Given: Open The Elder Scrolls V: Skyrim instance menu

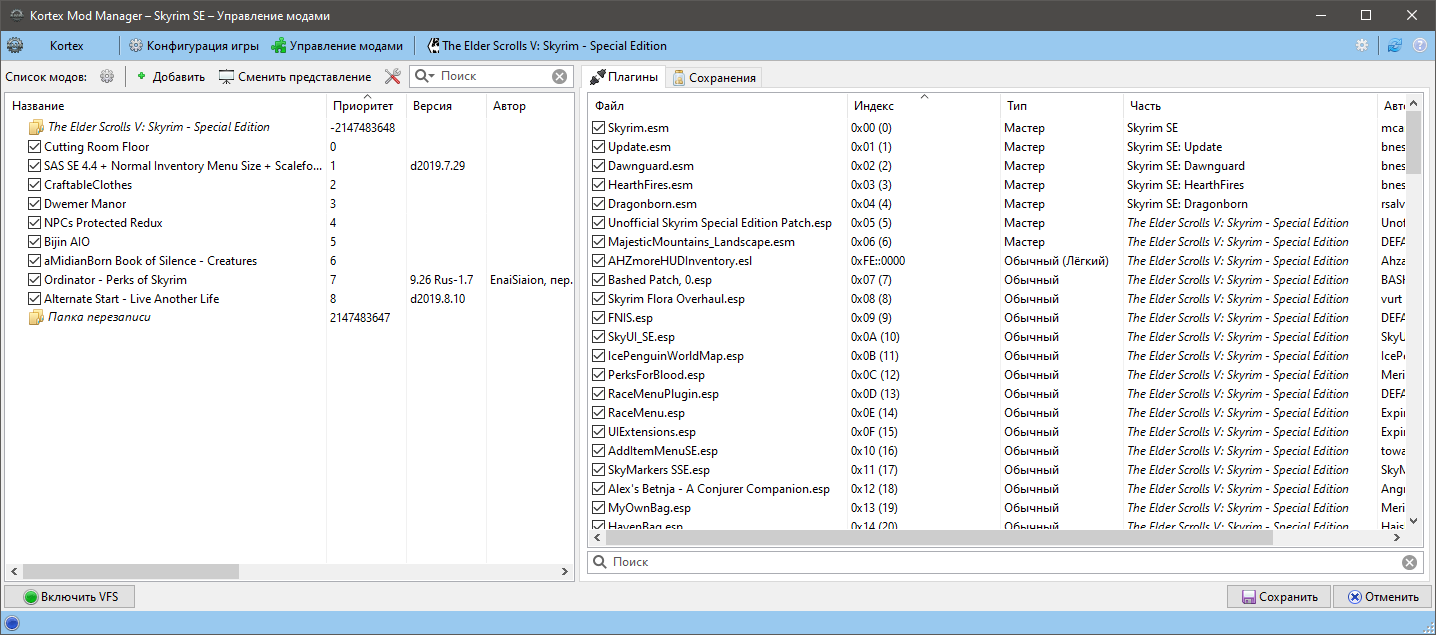Looking at the screenshot, I should tap(546, 45).
